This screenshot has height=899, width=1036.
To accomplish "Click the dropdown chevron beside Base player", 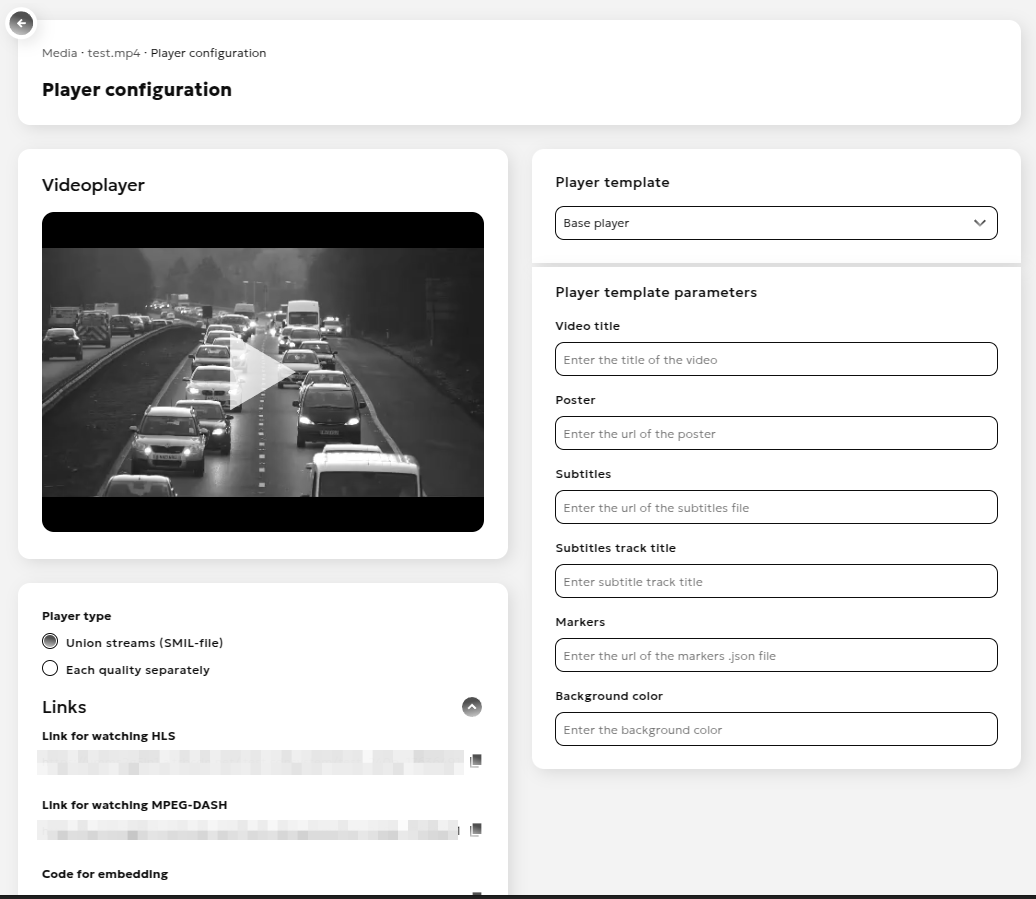I will (x=979, y=223).
